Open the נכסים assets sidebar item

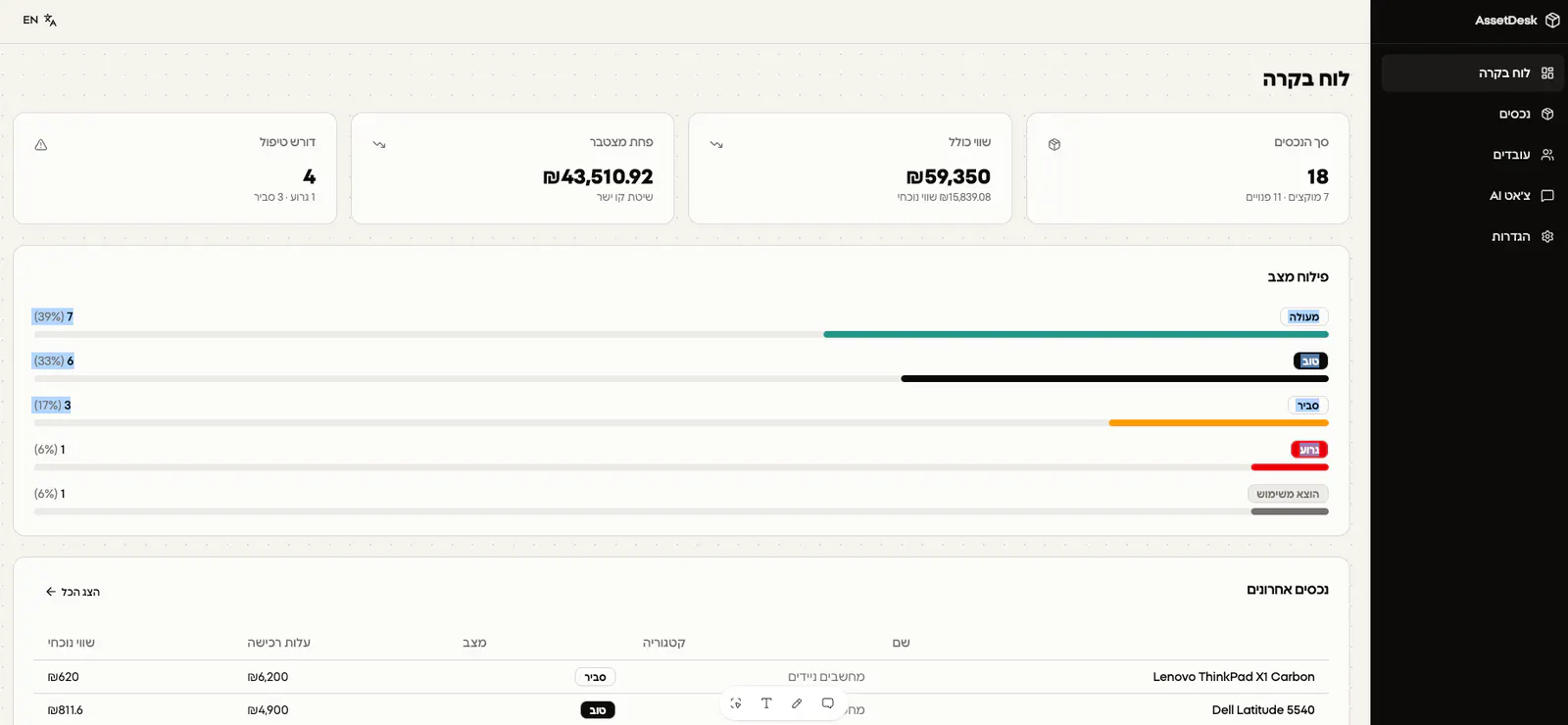point(1472,114)
